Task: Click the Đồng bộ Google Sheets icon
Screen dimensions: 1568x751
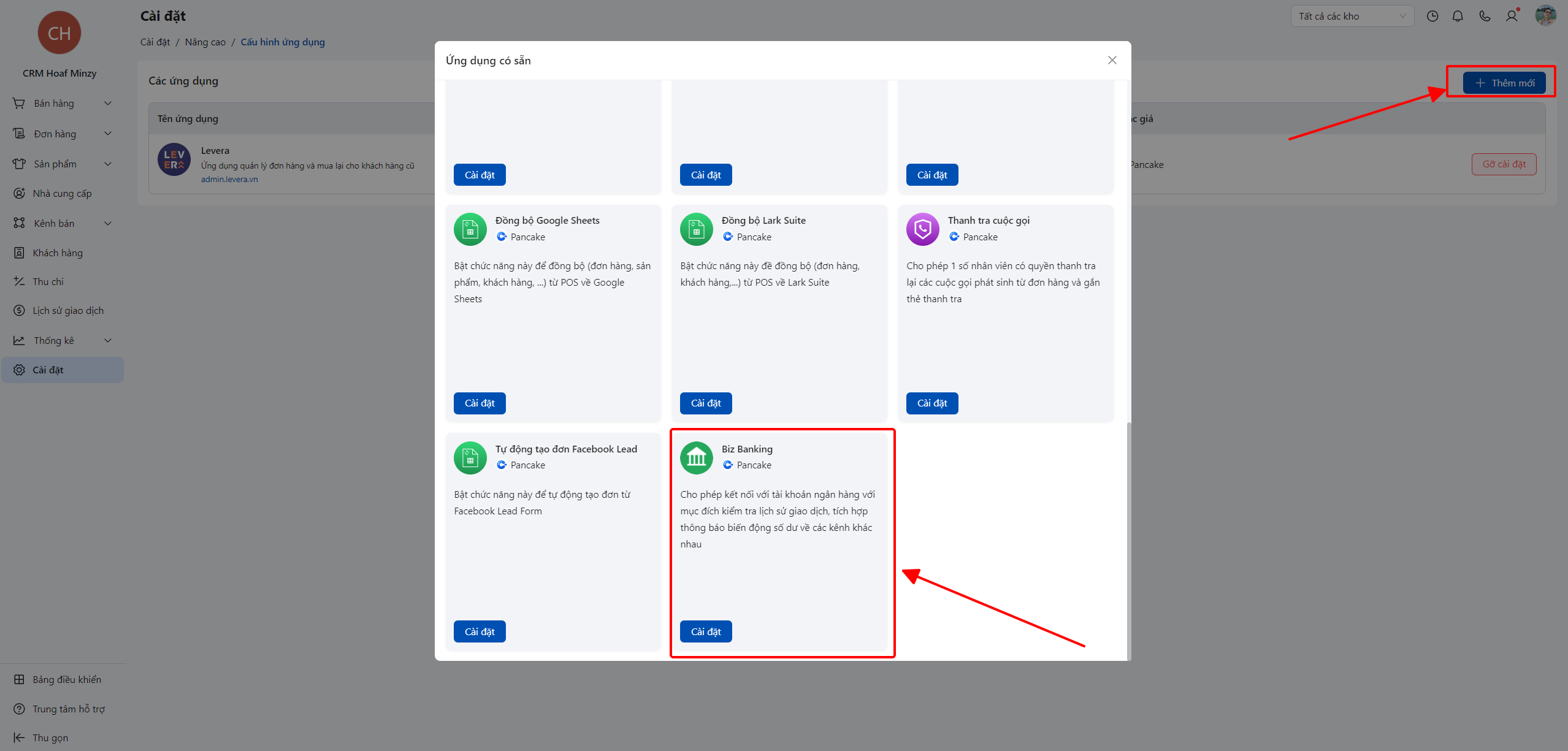Action: pyautogui.click(x=470, y=229)
